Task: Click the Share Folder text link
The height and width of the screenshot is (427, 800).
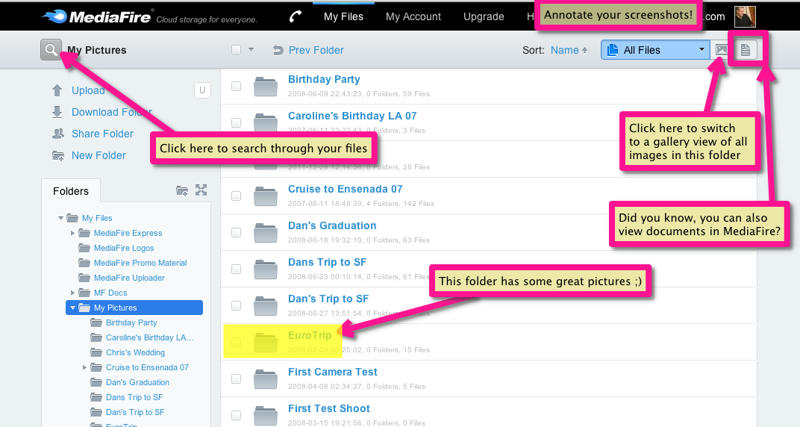Action: [102, 134]
